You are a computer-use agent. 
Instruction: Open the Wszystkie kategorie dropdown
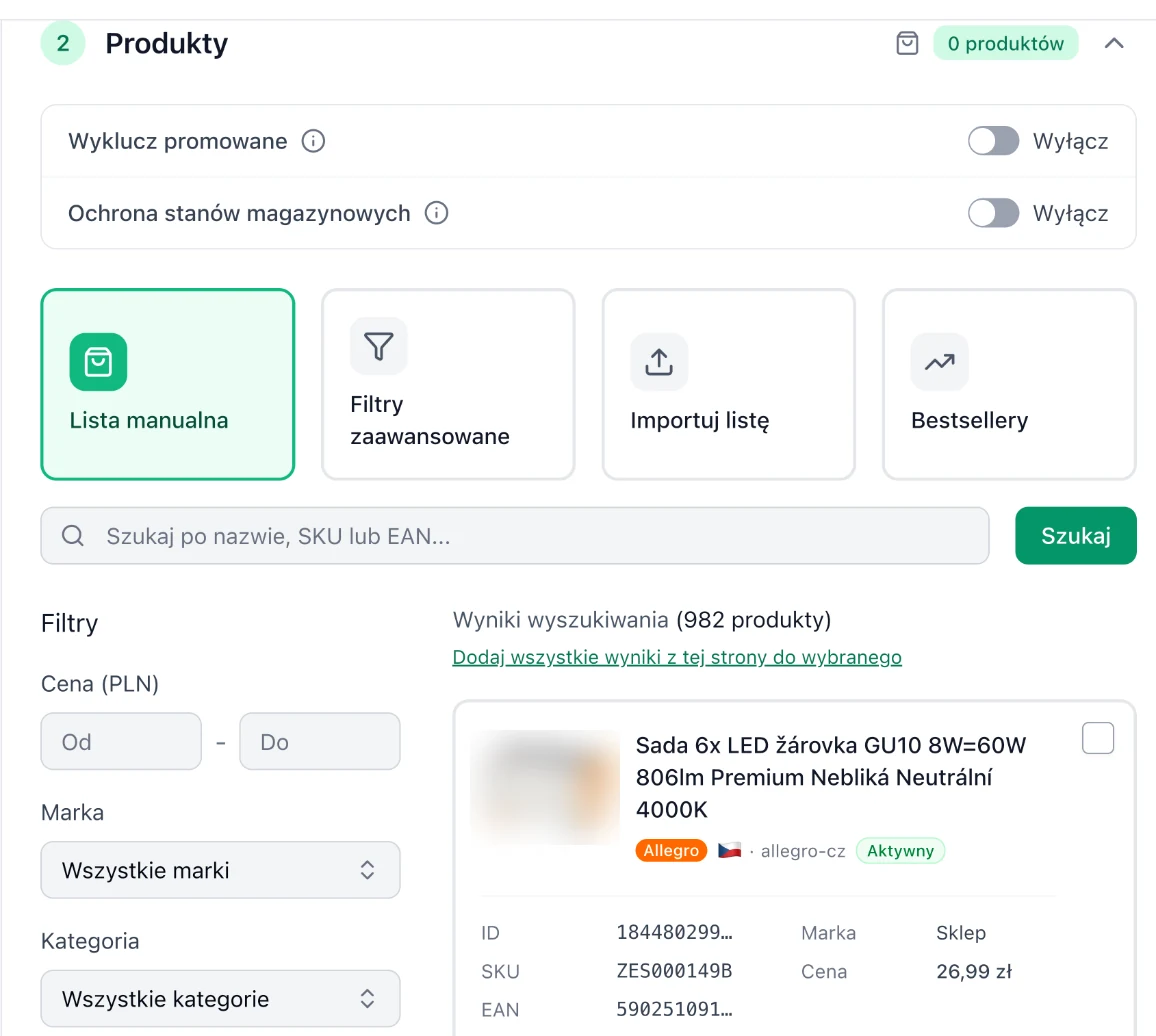pyautogui.click(x=220, y=998)
